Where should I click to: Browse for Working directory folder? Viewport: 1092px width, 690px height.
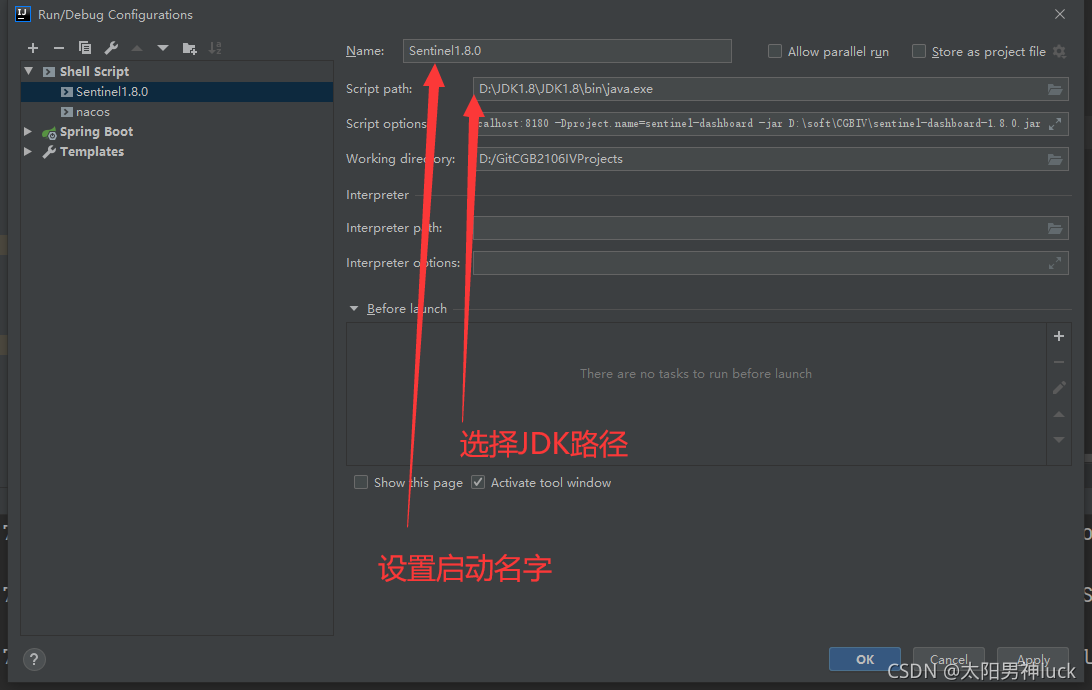(x=1054, y=159)
